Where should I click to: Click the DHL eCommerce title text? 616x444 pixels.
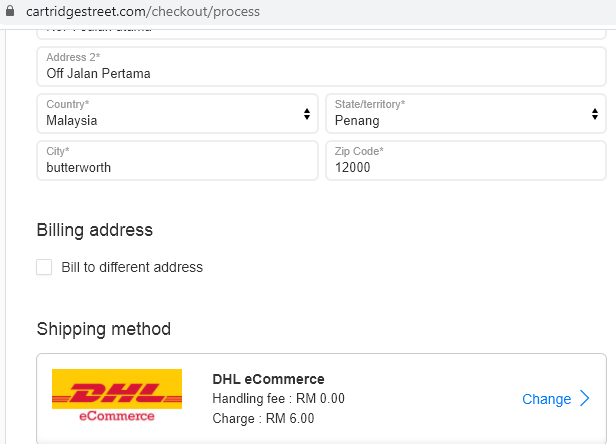(x=268, y=379)
